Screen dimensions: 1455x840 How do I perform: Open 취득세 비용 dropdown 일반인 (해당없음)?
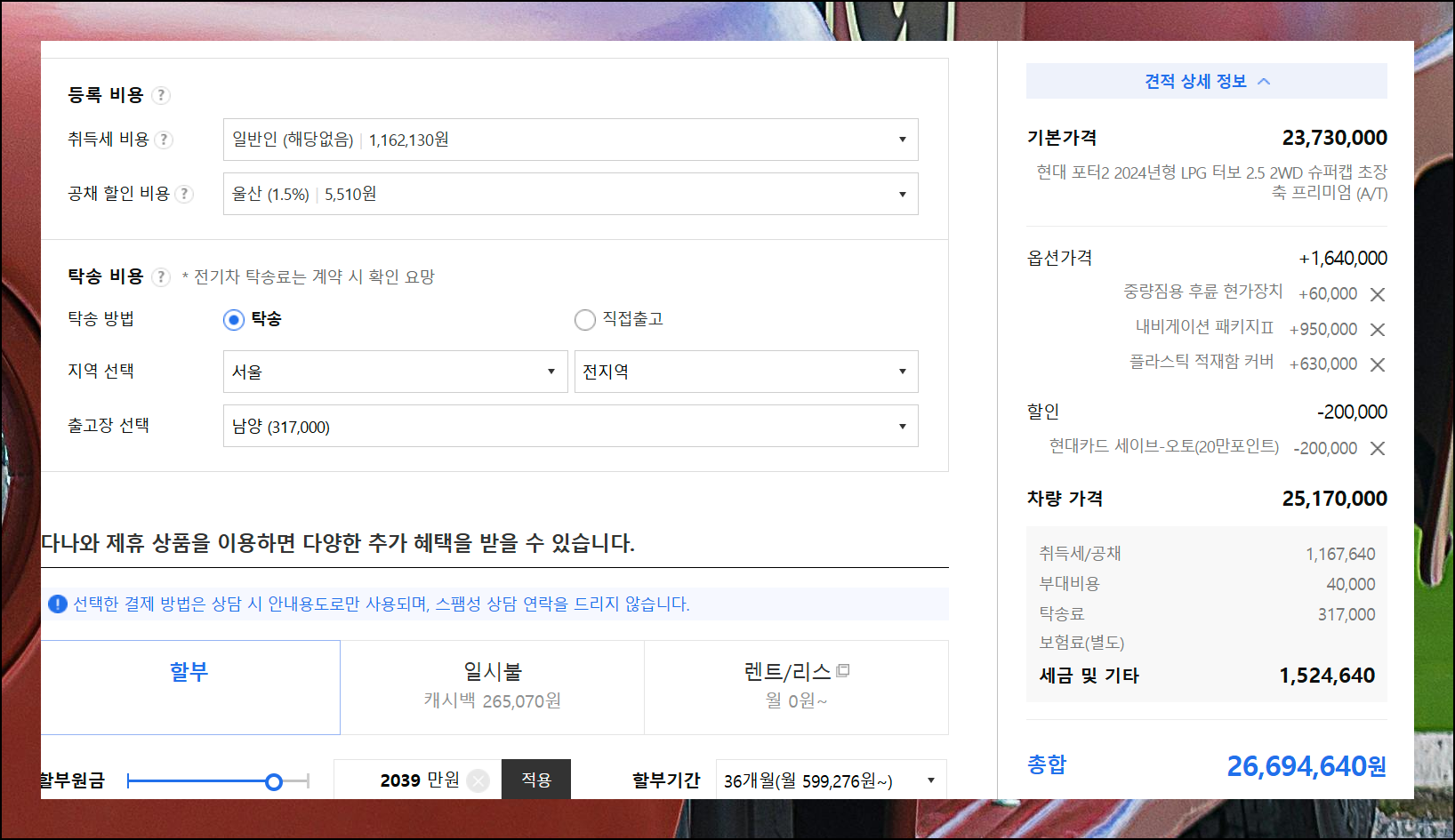(x=570, y=140)
